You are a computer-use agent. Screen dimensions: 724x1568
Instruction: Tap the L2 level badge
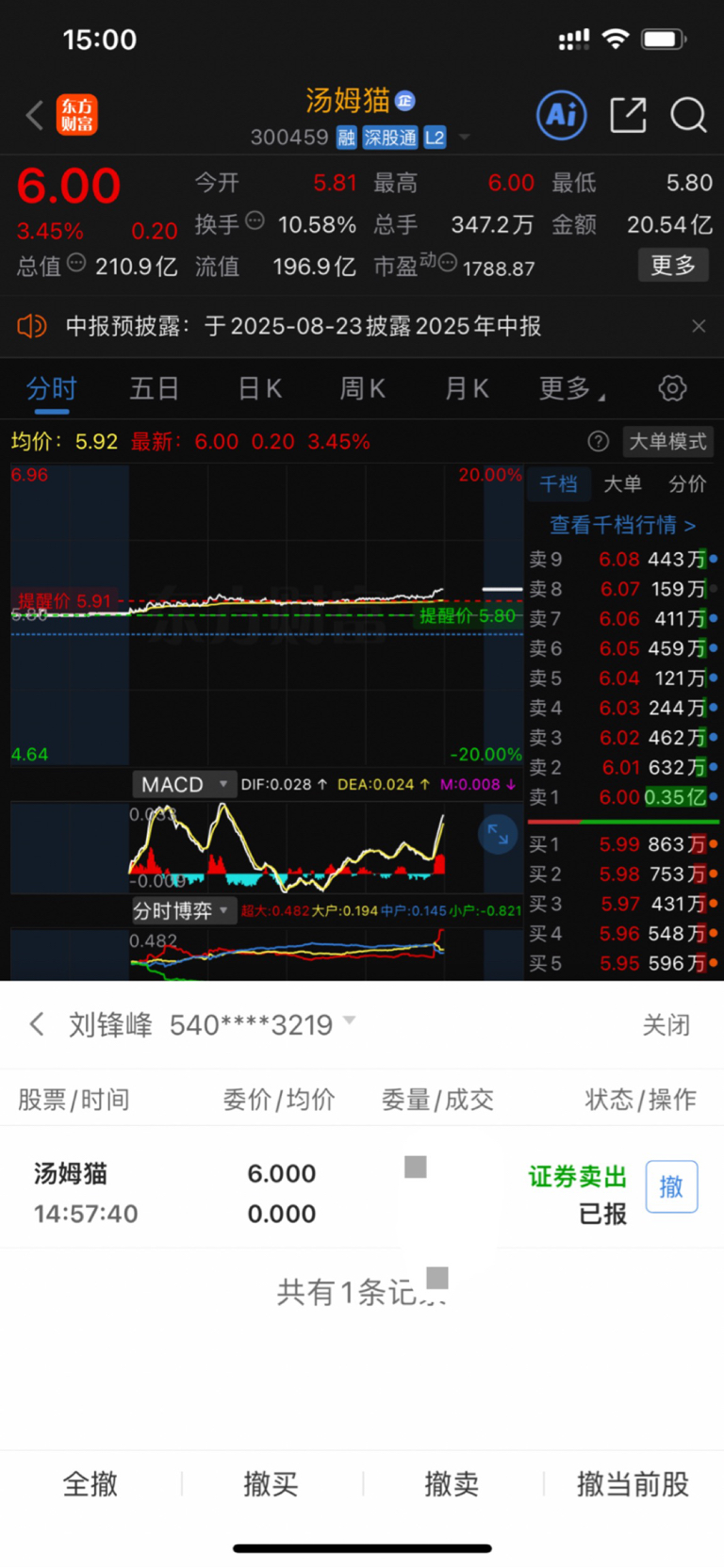pos(434,138)
